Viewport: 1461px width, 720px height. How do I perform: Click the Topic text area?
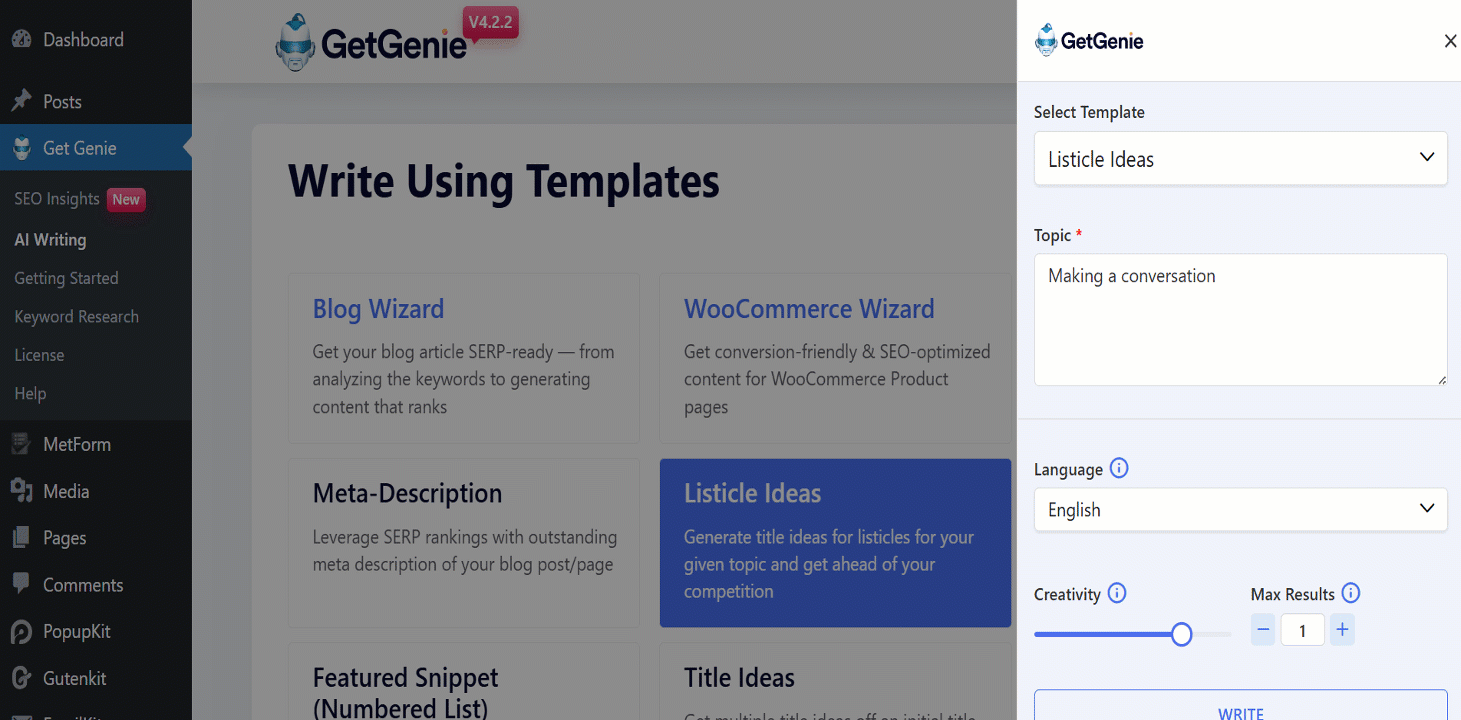[1240, 319]
